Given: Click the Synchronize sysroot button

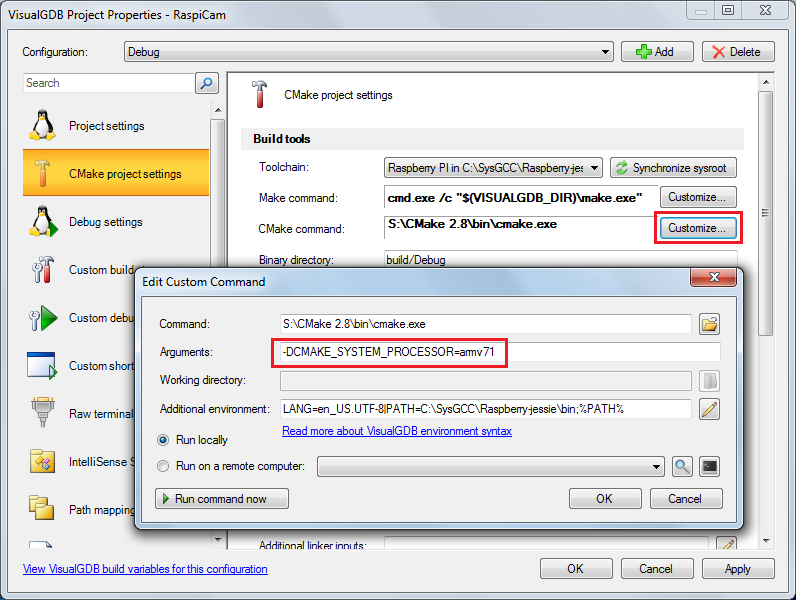Looking at the screenshot, I should 673,168.
